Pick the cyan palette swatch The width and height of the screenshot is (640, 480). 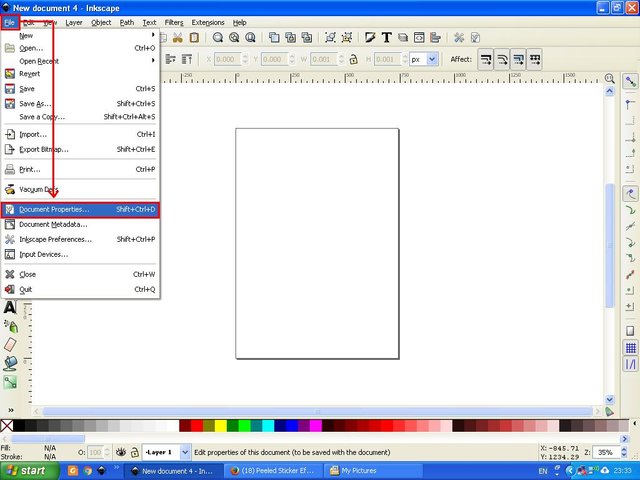(268, 426)
